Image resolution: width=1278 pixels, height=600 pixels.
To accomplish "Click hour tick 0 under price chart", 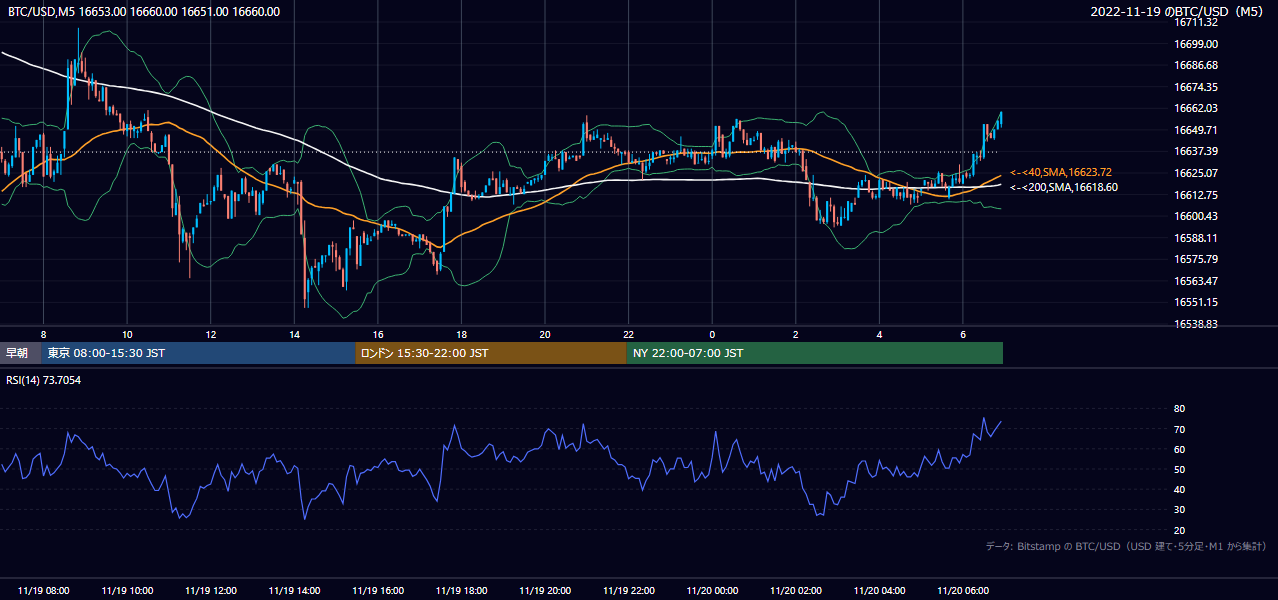I will 712,334.
